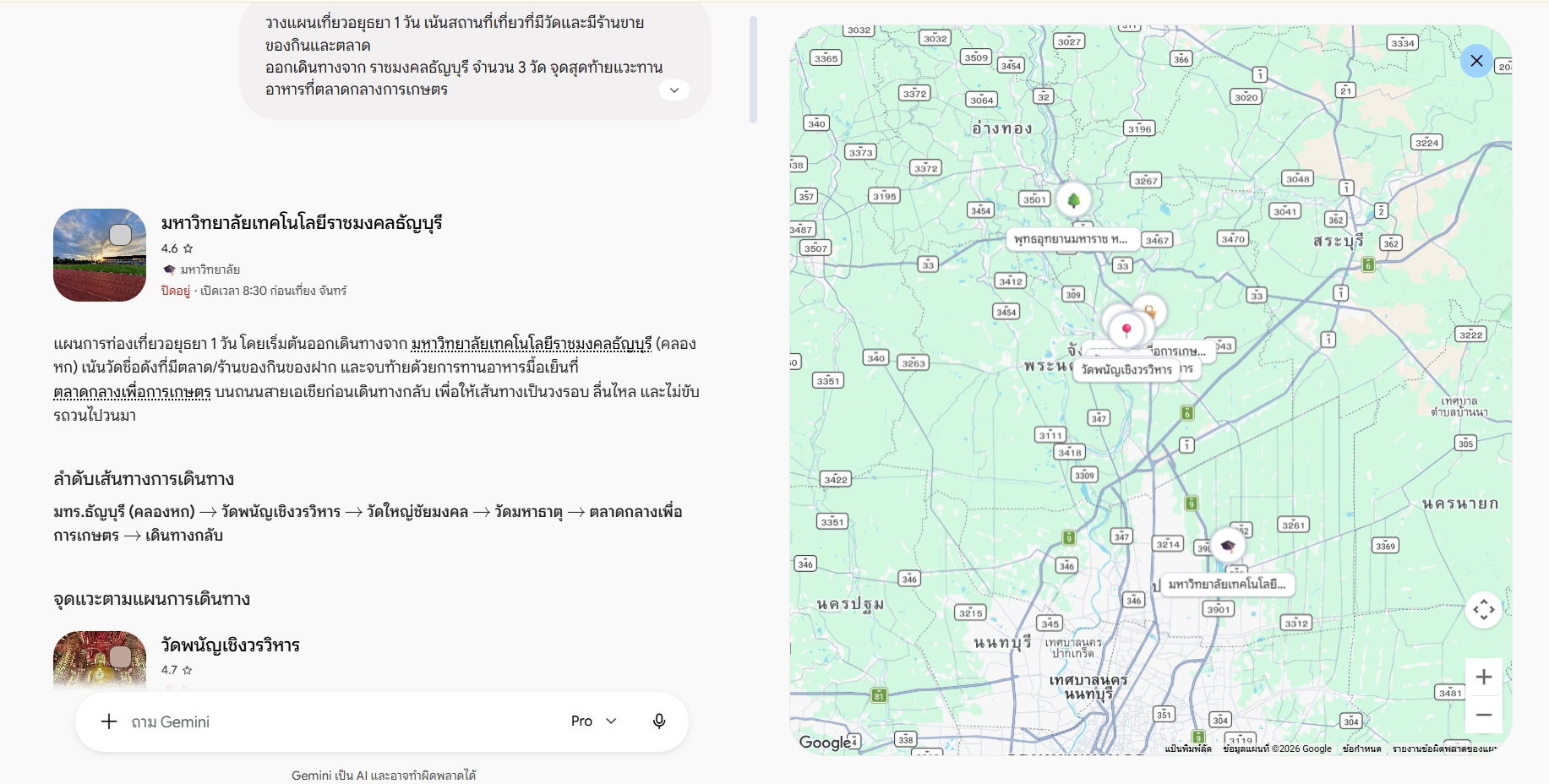1549x784 pixels.
Task: Click the ปิดอยู่ closed status text
Action: [176, 291]
